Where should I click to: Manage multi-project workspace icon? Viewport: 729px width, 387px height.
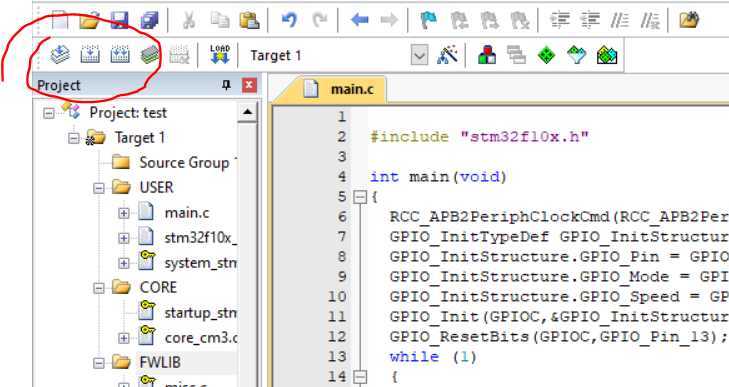517,55
